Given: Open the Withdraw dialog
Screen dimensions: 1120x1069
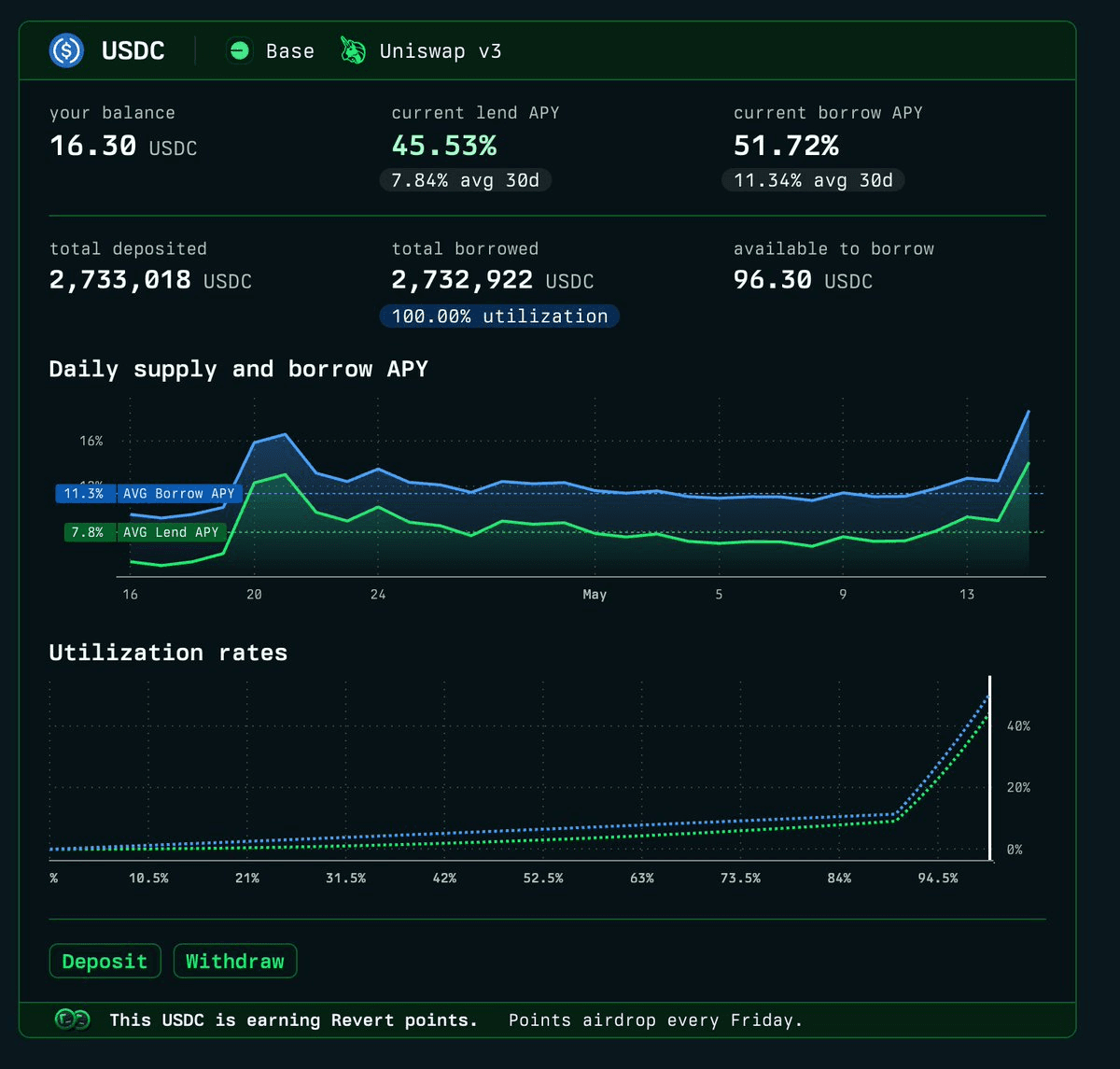Looking at the screenshot, I should click(x=235, y=961).
